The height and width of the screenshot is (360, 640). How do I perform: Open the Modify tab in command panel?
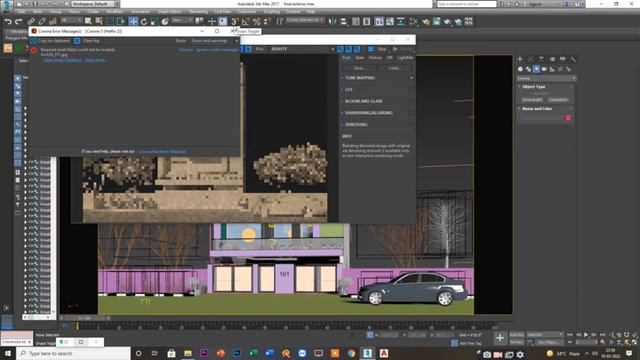pos(531,59)
